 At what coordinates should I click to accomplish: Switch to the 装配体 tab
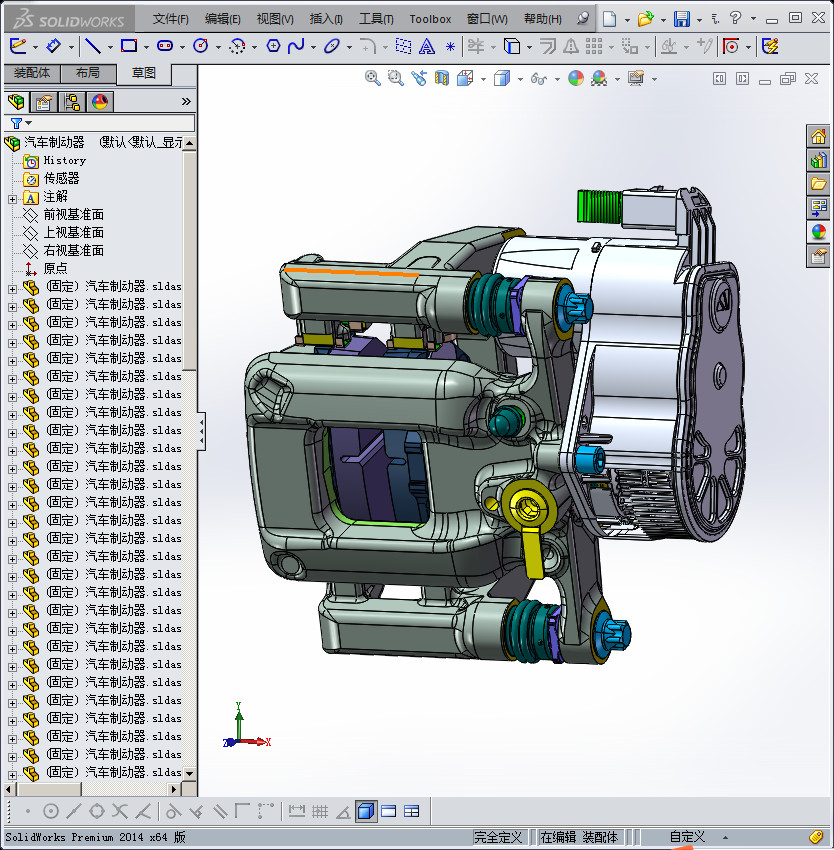[x=31, y=73]
